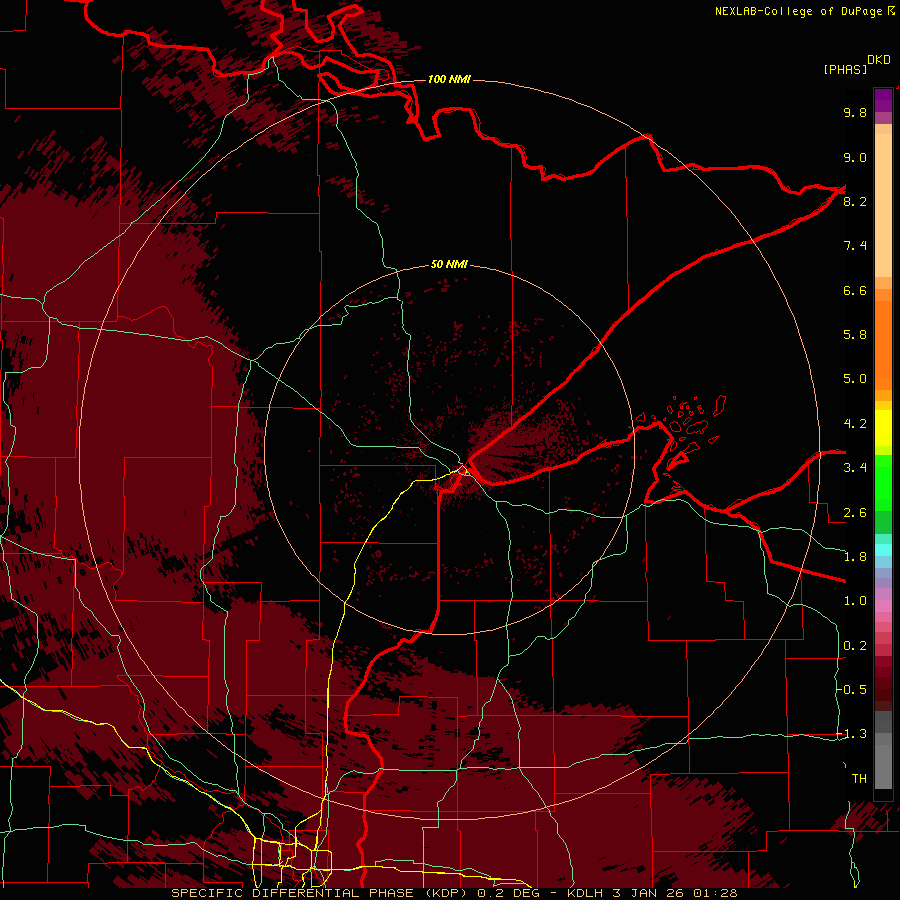Click the 8.2 scale value
Image resolution: width=900 pixels, height=900 pixels.
click(x=855, y=201)
